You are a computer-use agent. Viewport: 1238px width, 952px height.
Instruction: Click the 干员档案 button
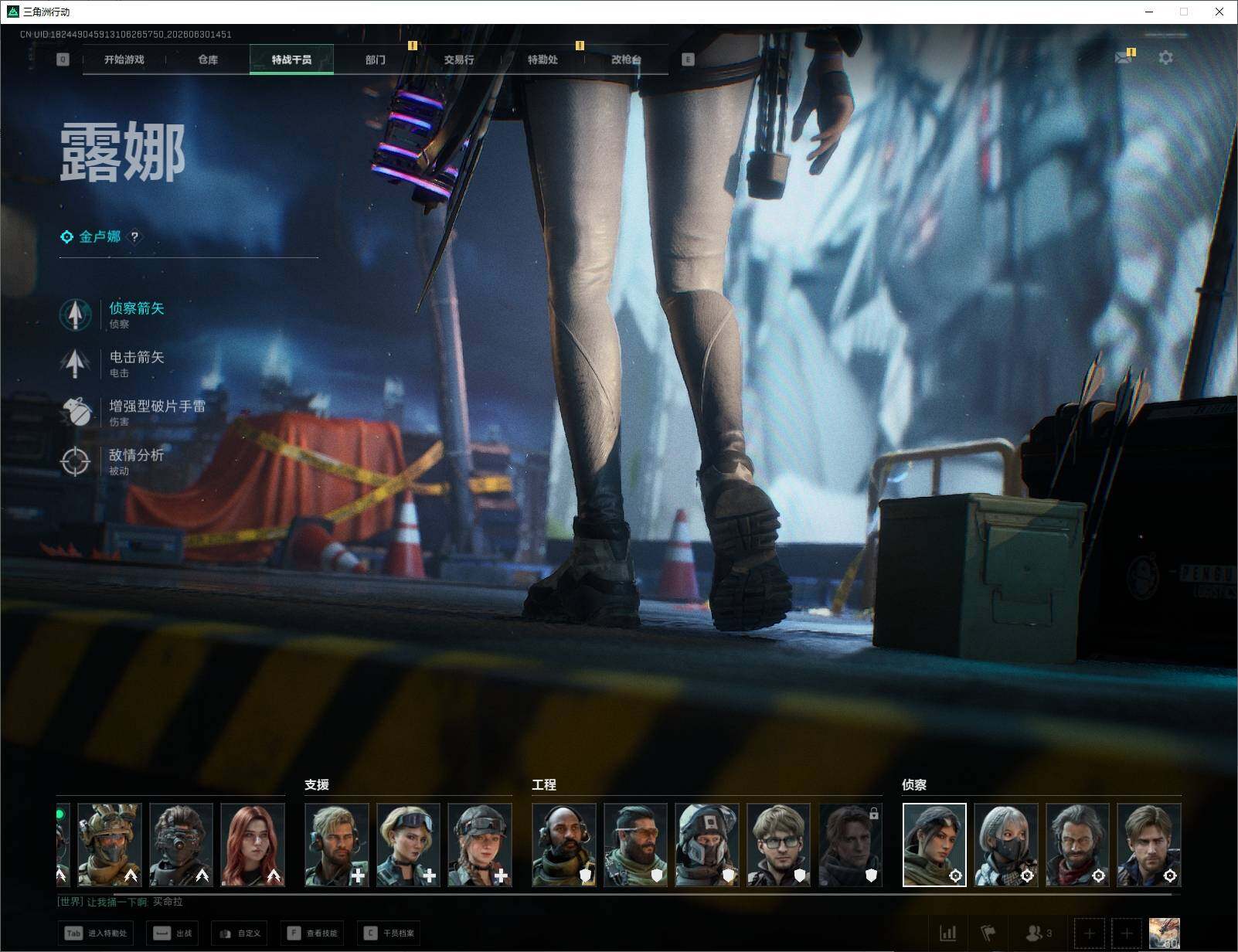tap(389, 933)
